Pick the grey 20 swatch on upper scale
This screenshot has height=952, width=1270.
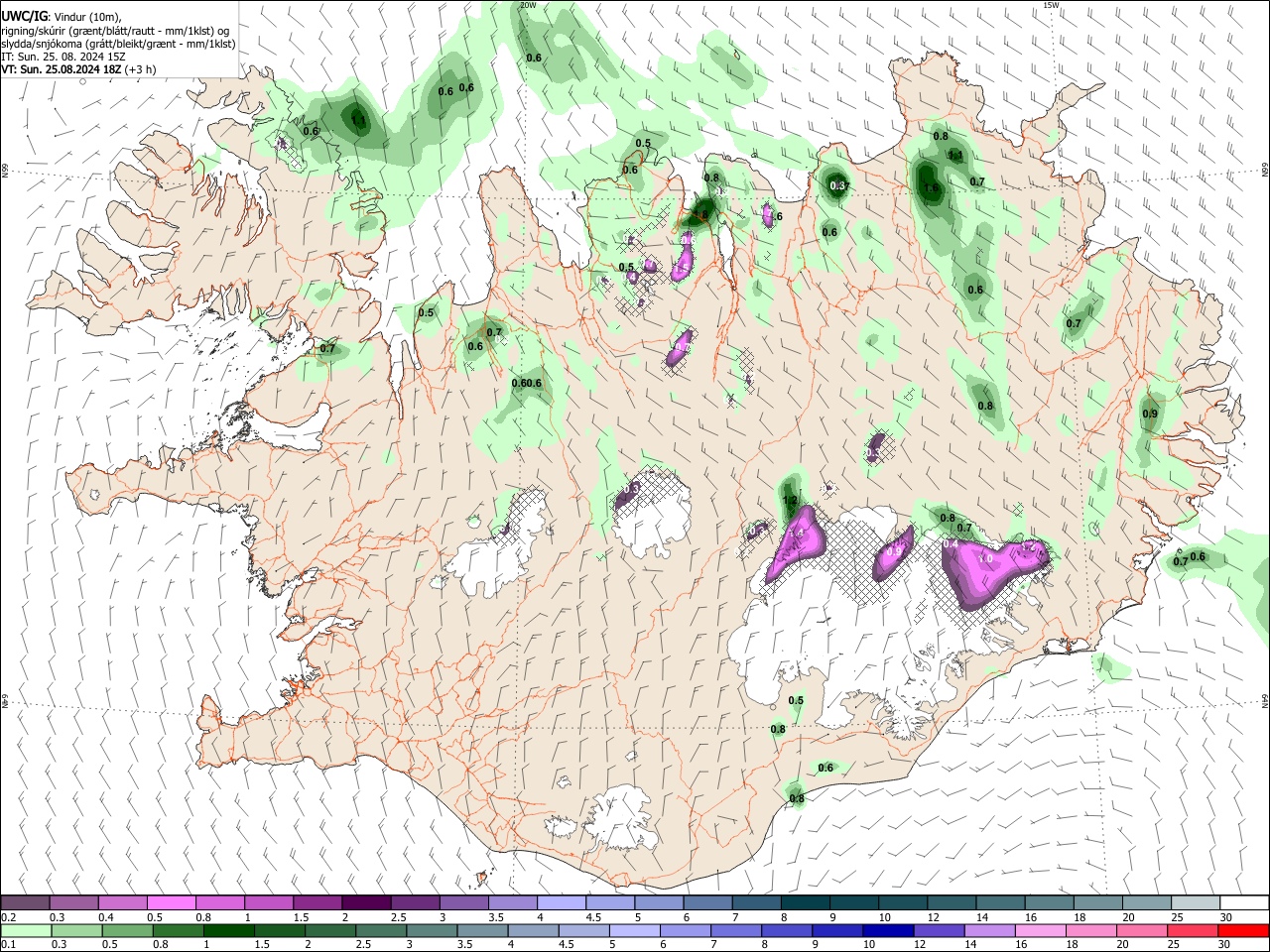point(1147,902)
